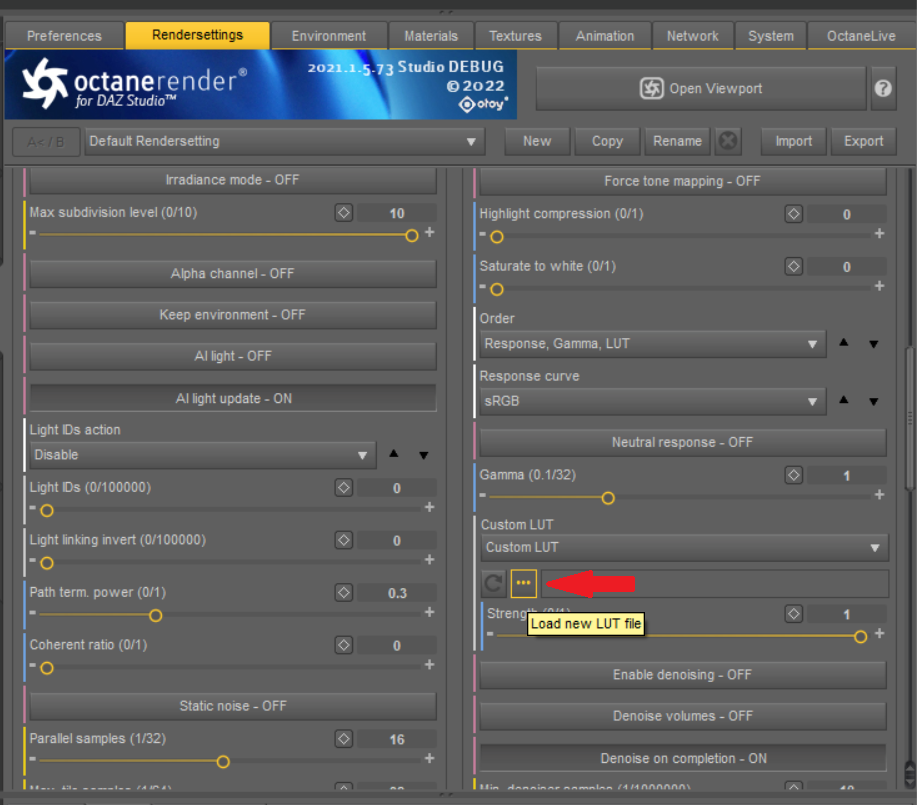Switch to Environment tab
The image size is (917, 805).
pos(329,36)
